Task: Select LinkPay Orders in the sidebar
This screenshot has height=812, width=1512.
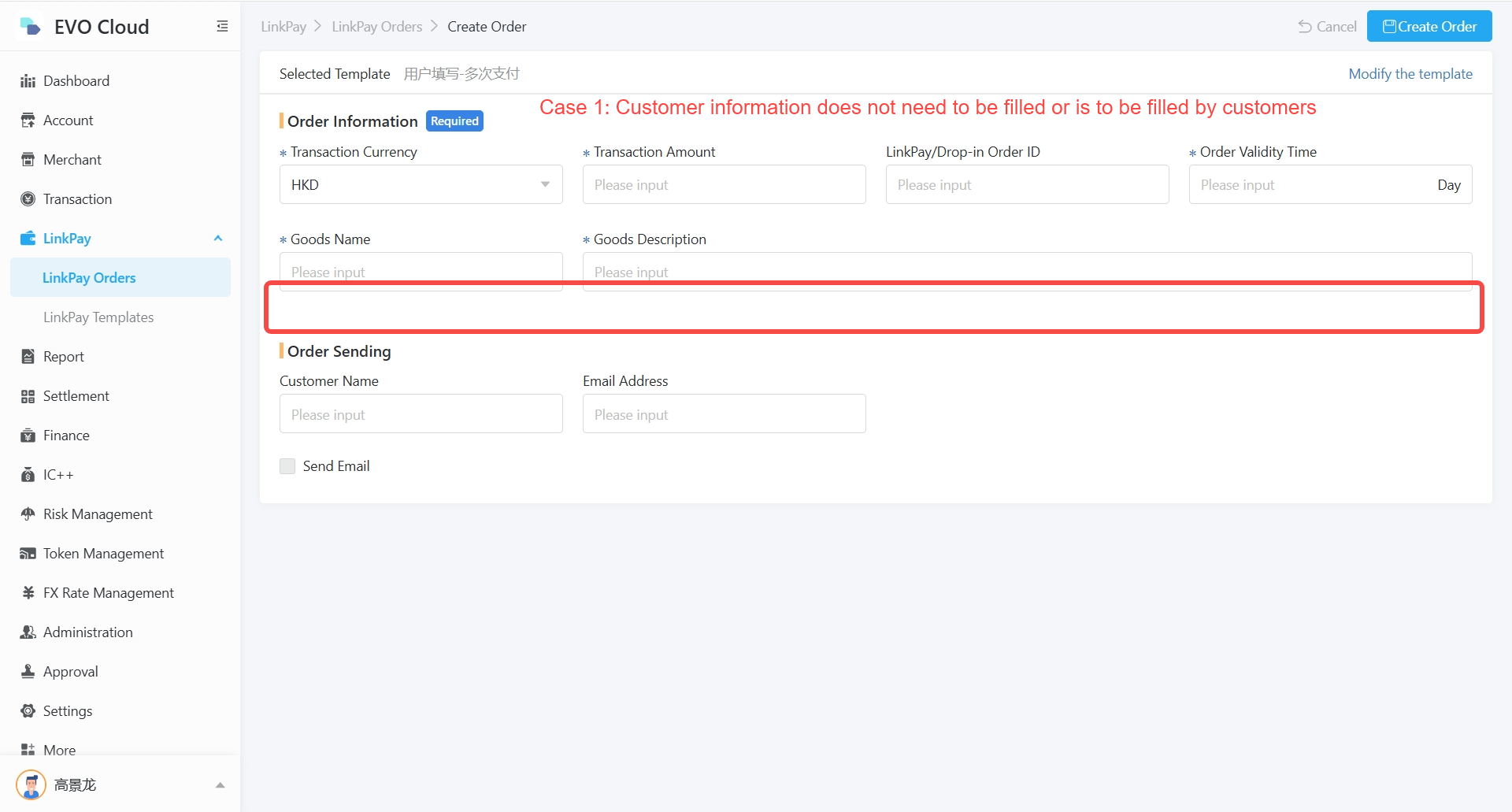Action: (x=89, y=278)
